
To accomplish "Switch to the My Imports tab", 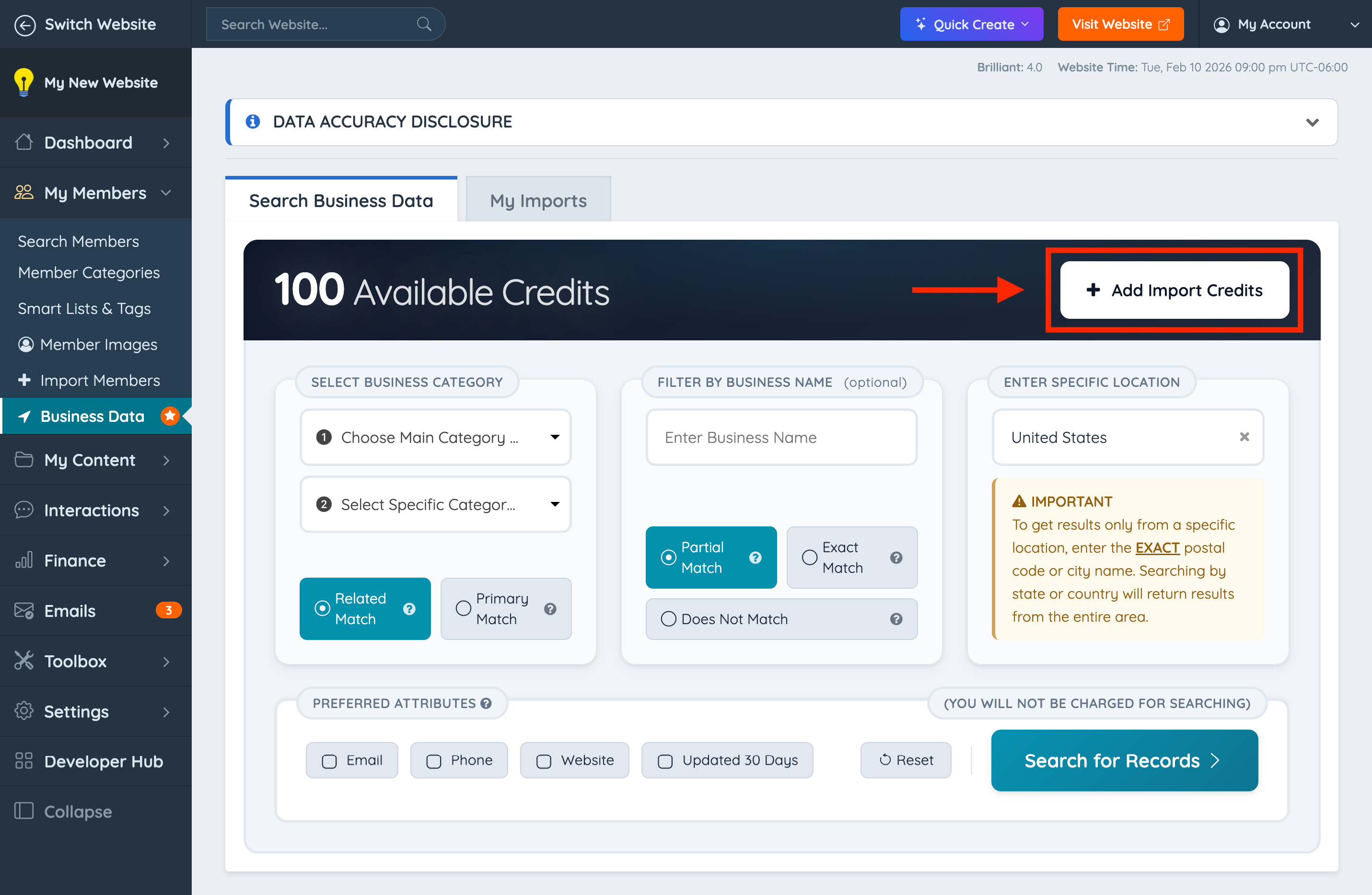I will (538, 200).
